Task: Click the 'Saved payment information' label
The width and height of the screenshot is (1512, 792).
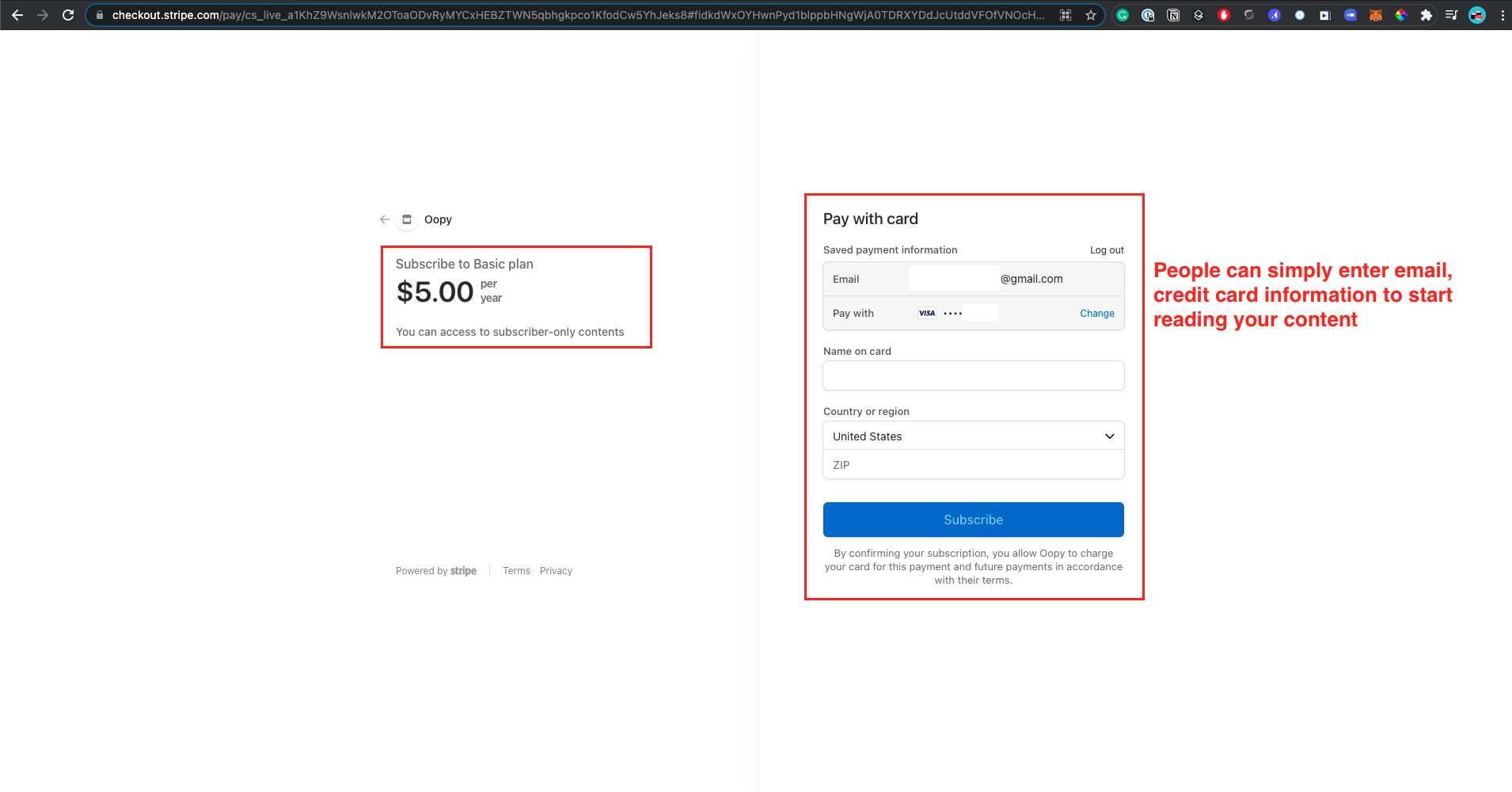Action: pos(891,250)
